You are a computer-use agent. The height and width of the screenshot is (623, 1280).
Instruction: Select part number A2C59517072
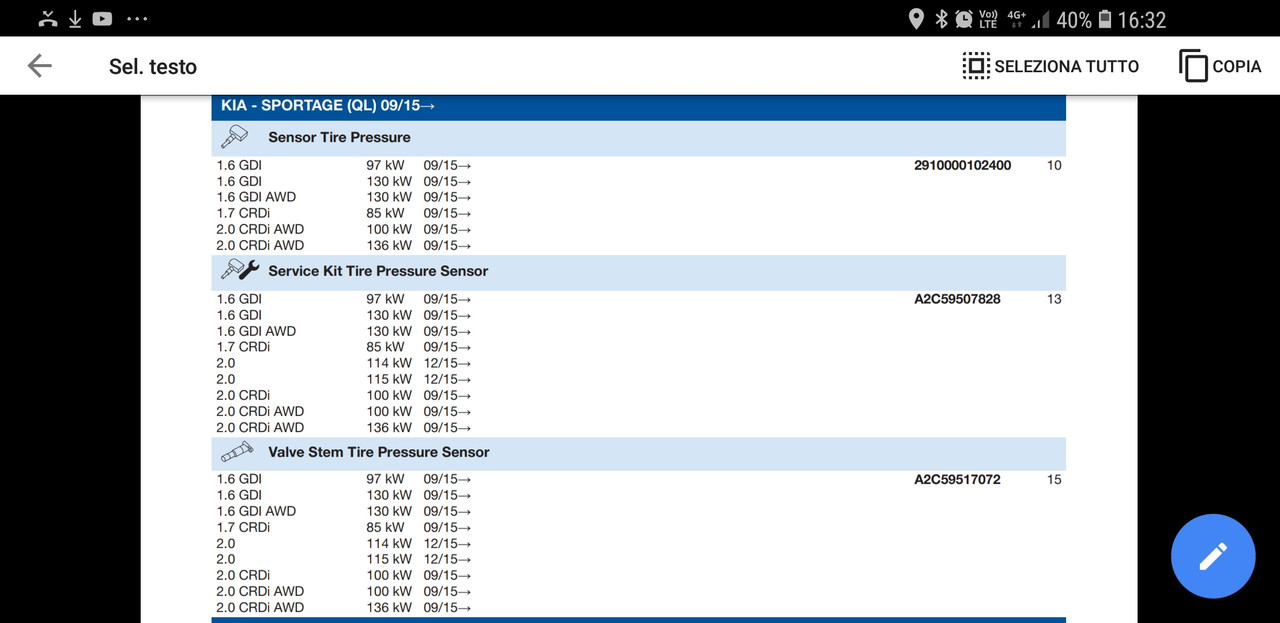tap(957, 479)
